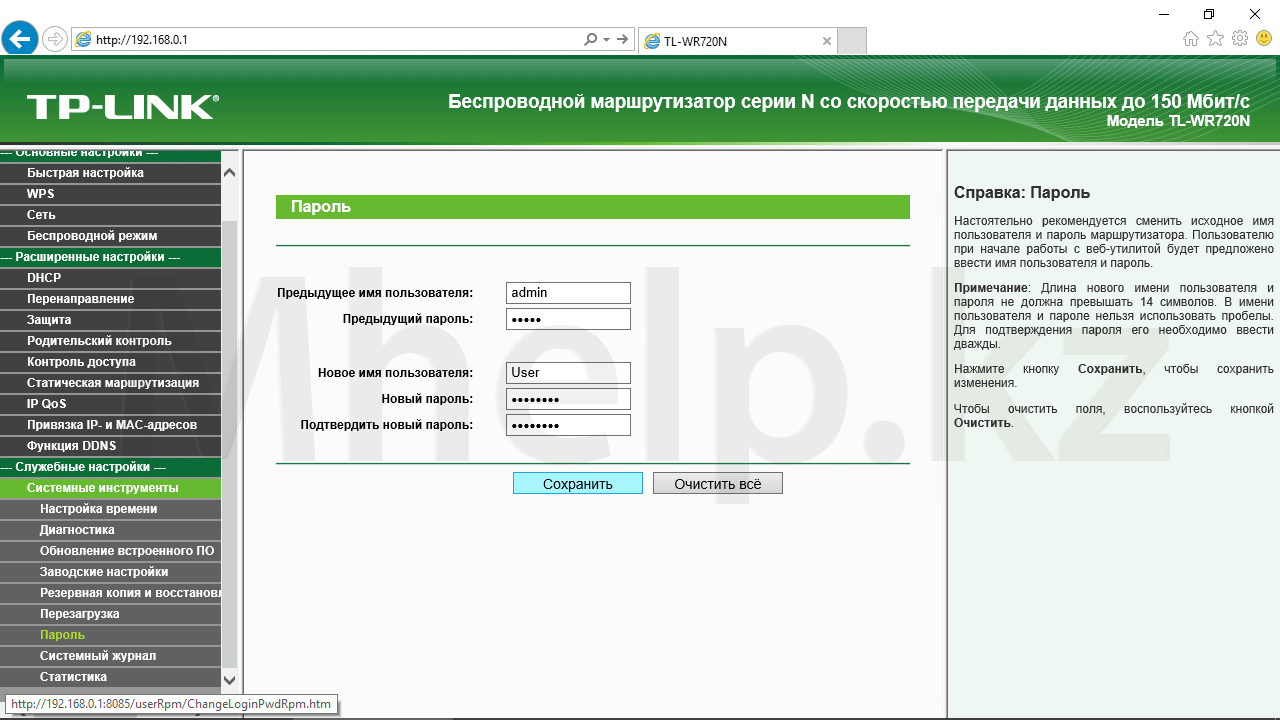Open Функция DDNS menu item
This screenshot has height=720, width=1280.
110,446
